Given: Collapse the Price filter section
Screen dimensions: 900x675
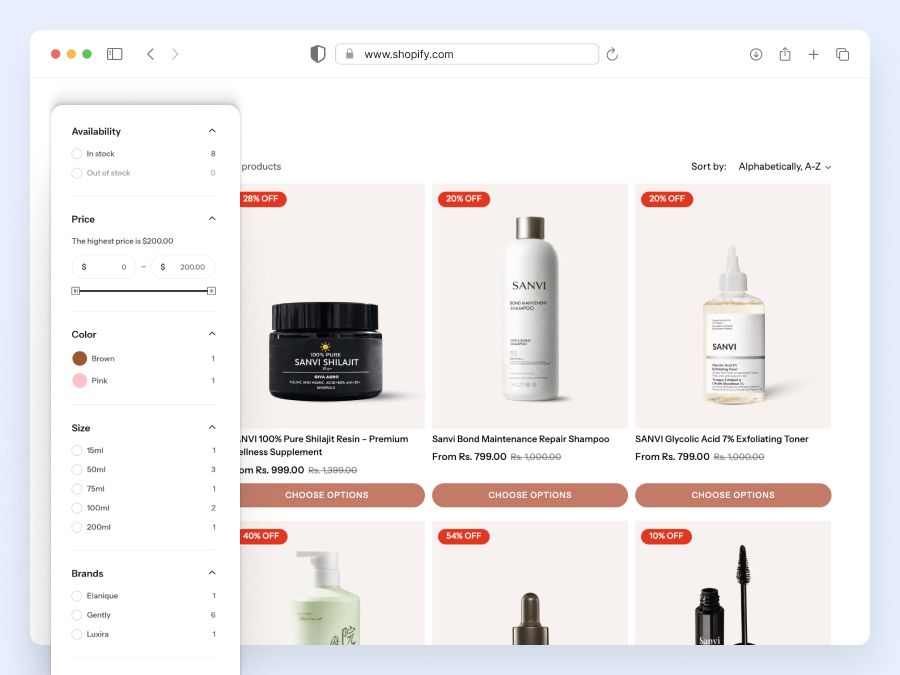Looking at the screenshot, I should (212, 218).
